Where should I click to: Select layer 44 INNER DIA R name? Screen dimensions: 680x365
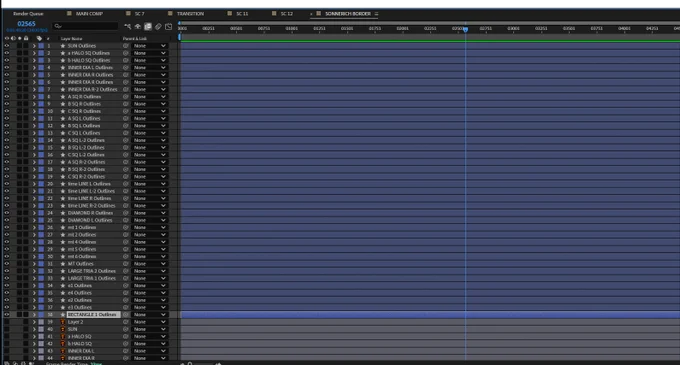pyautogui.click(x=81, y=358)
